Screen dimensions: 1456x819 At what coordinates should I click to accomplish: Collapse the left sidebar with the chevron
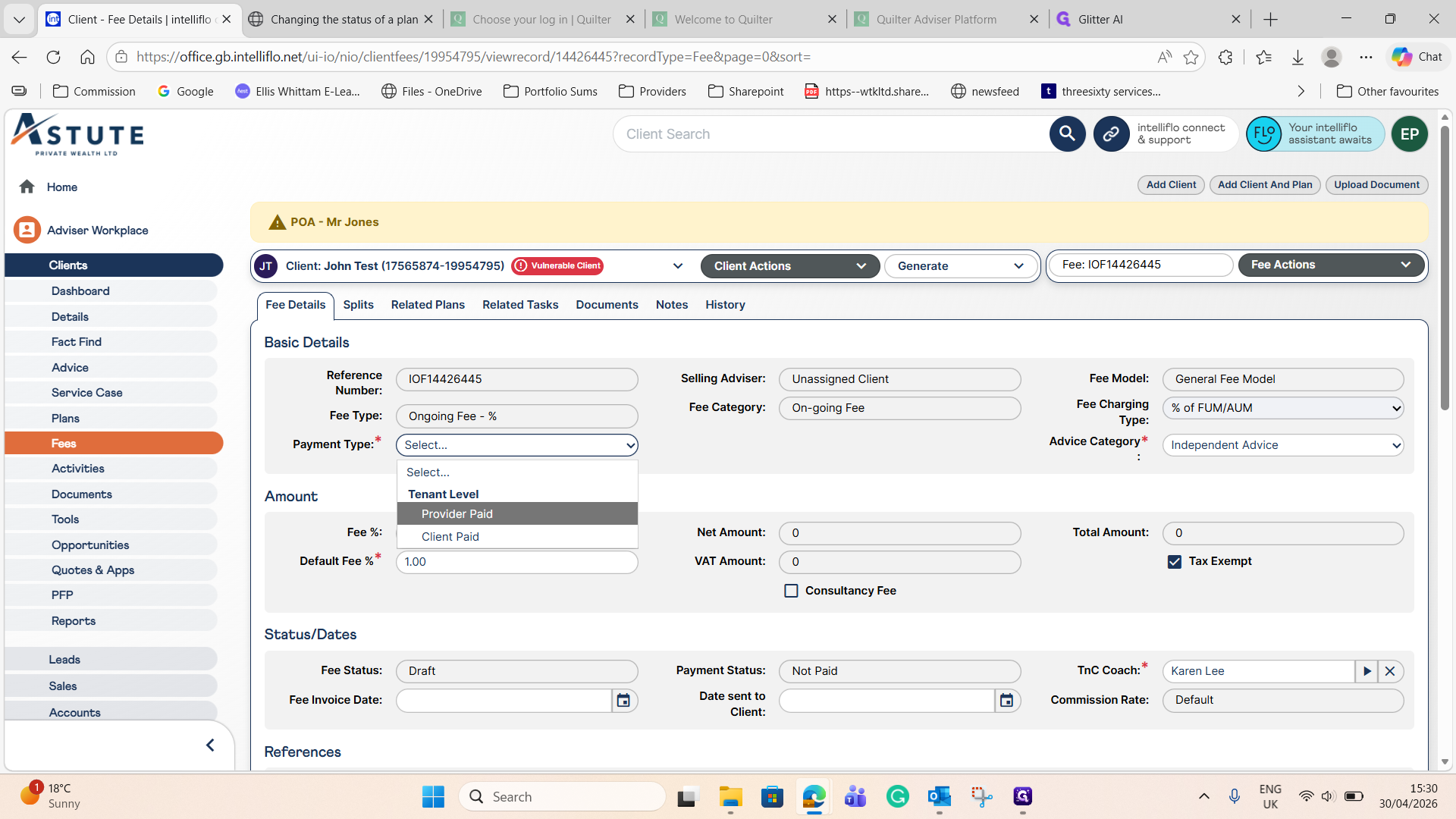[210, 745]
